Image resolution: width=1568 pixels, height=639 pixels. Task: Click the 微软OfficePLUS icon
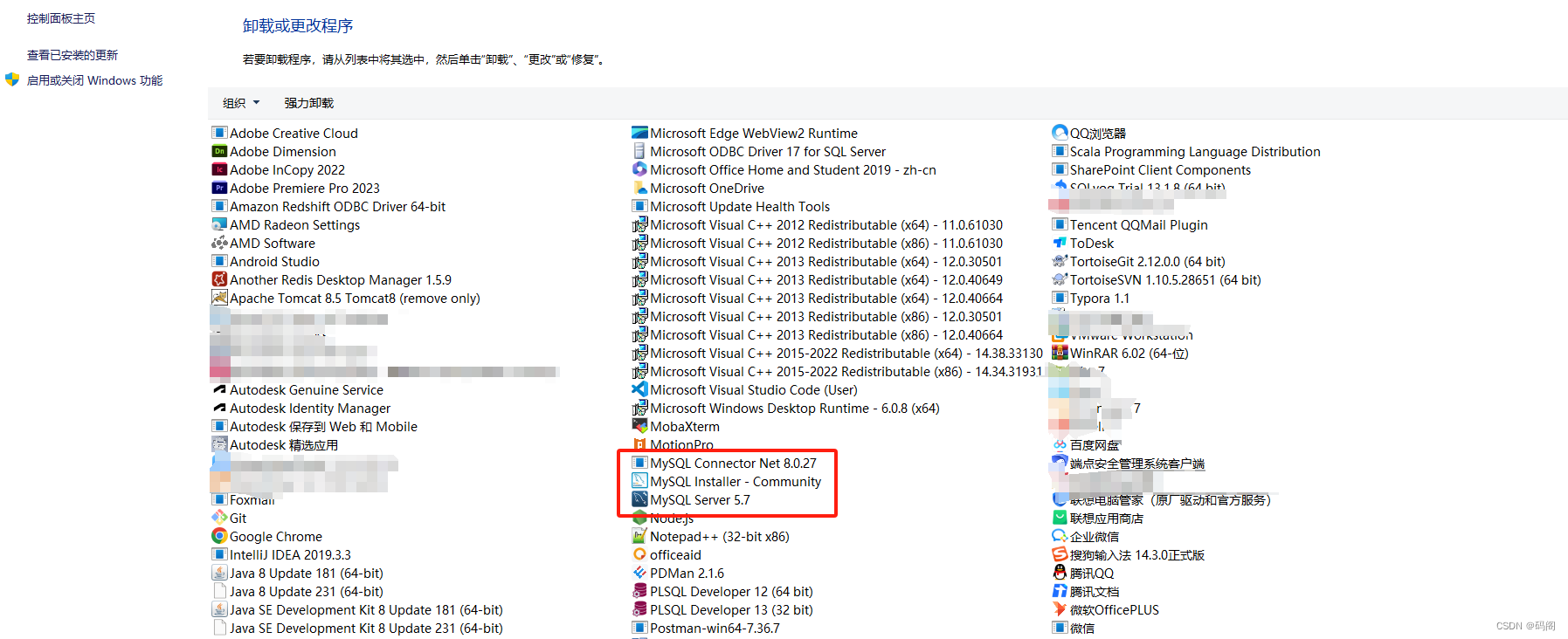click(x=1060, y=609)
